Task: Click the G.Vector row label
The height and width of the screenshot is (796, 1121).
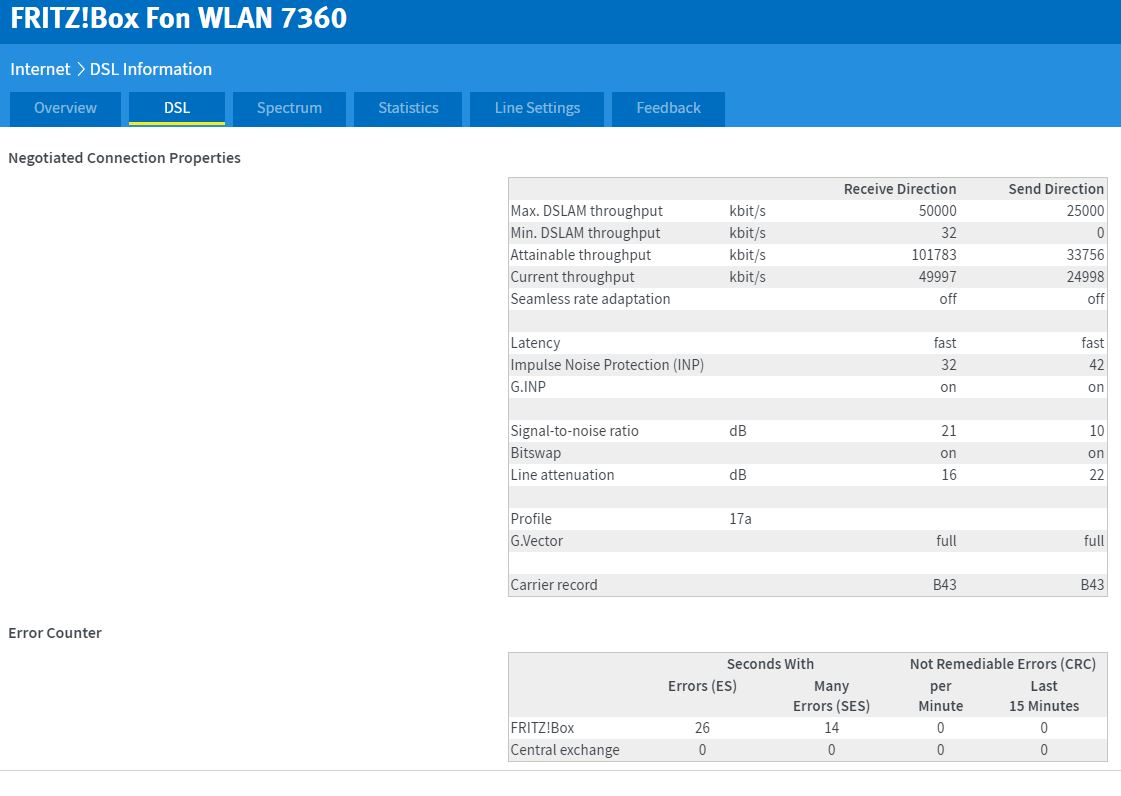Action: [536, 541]
